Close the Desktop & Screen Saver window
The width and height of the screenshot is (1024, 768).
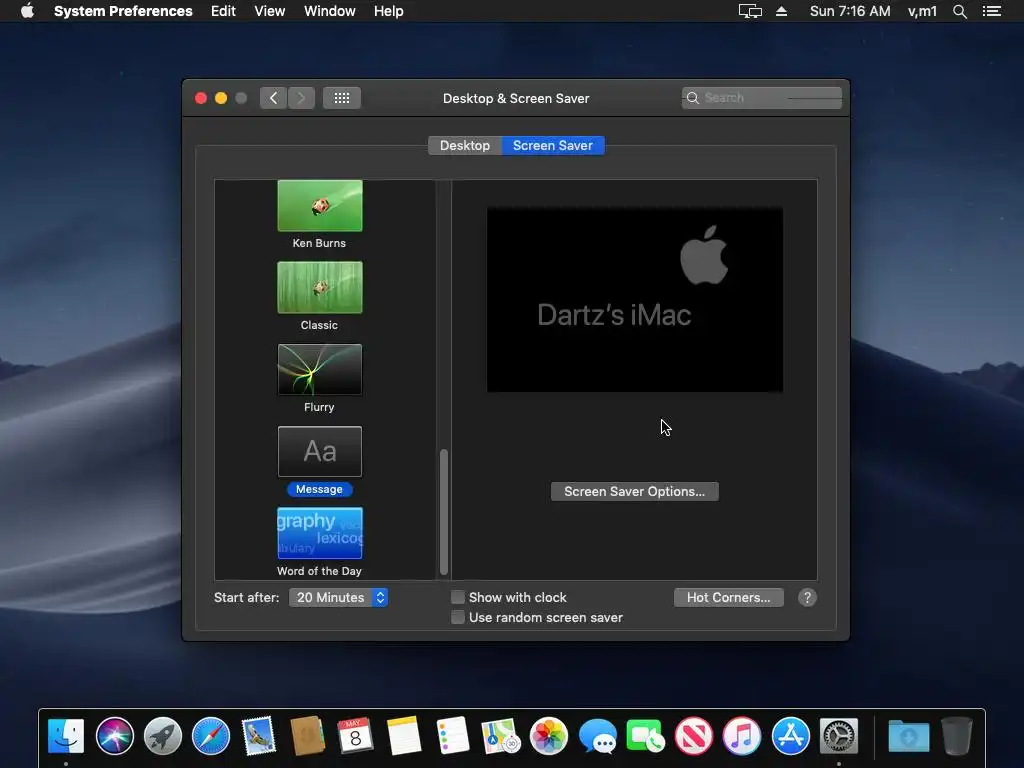click(x=201, y=98)
